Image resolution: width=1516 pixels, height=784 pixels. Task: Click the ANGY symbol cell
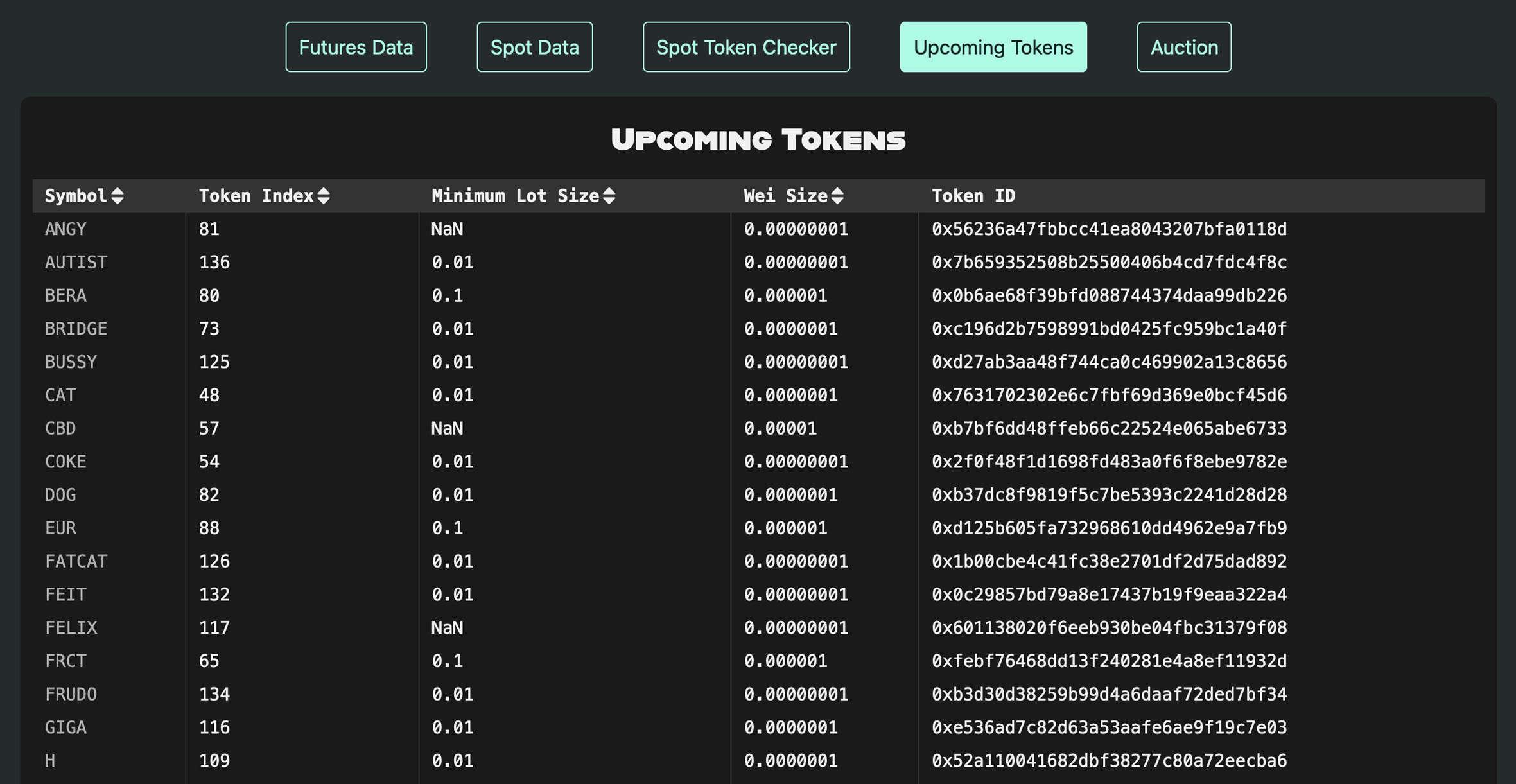click(66, 229)
